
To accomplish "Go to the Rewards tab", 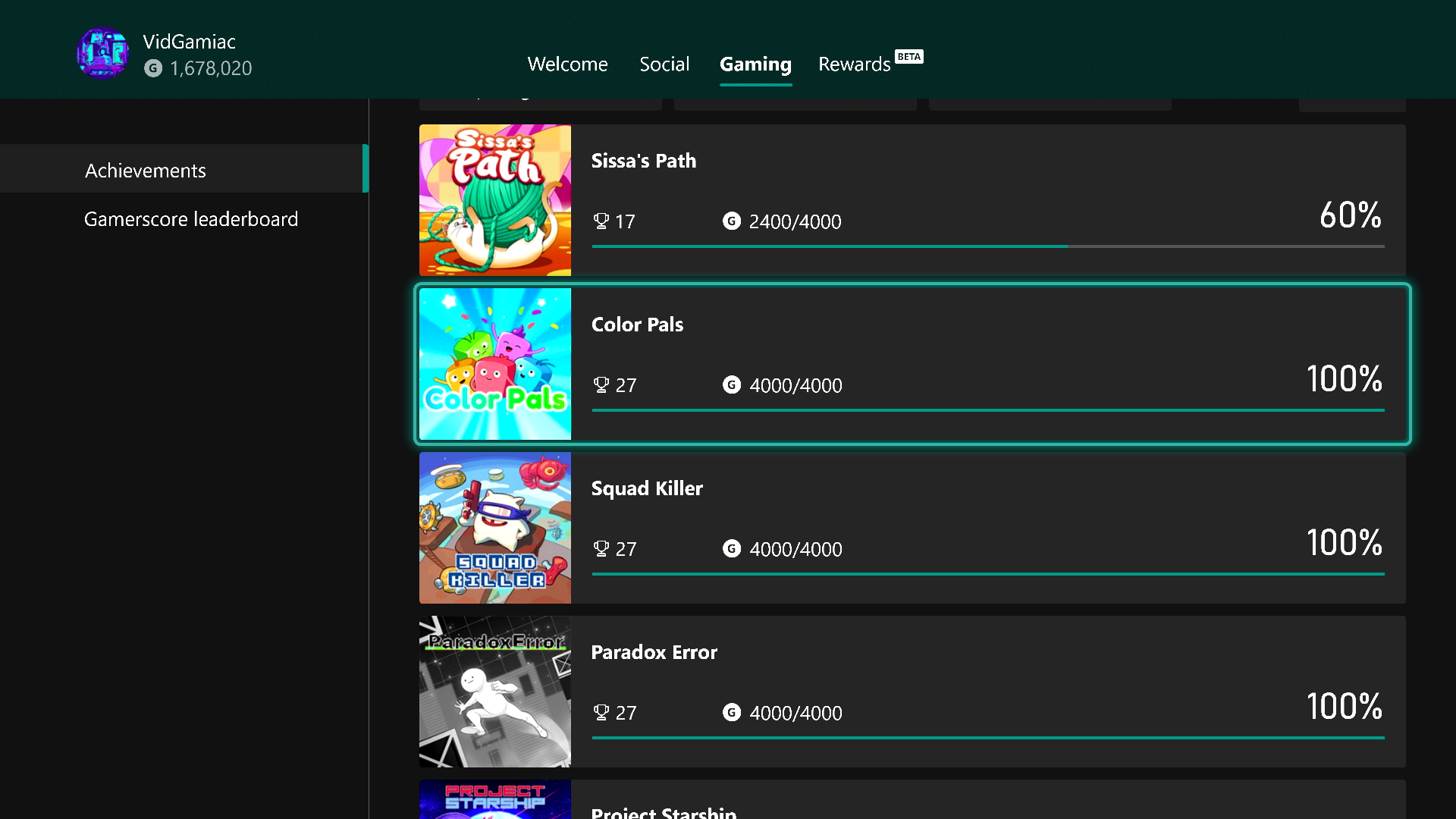I will (854, 64).
